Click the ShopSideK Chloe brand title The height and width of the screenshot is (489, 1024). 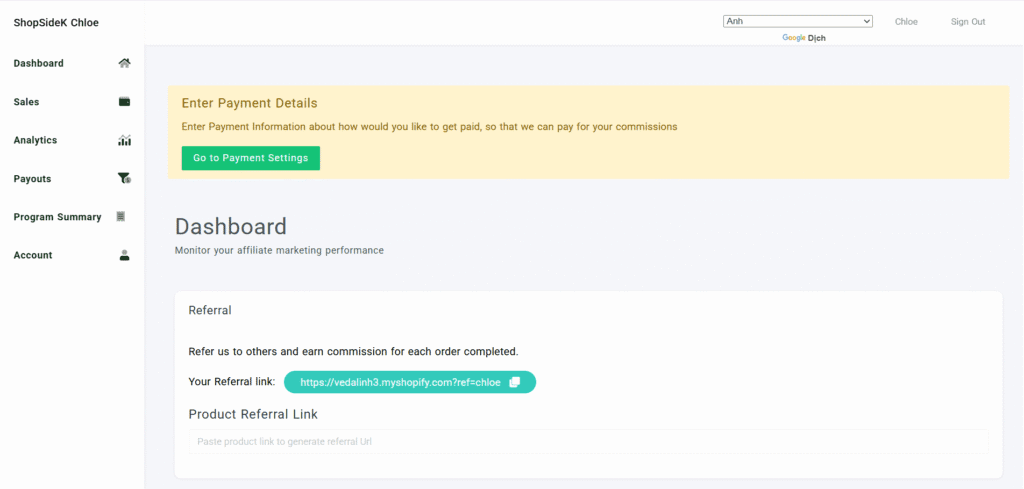point(56,23)
